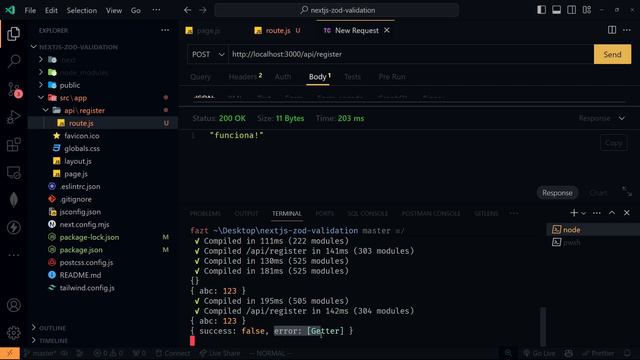The height and width of the screenshot is (360, 640).
Task: Open Run and Debug view
Action: click(x=13, y=117)
